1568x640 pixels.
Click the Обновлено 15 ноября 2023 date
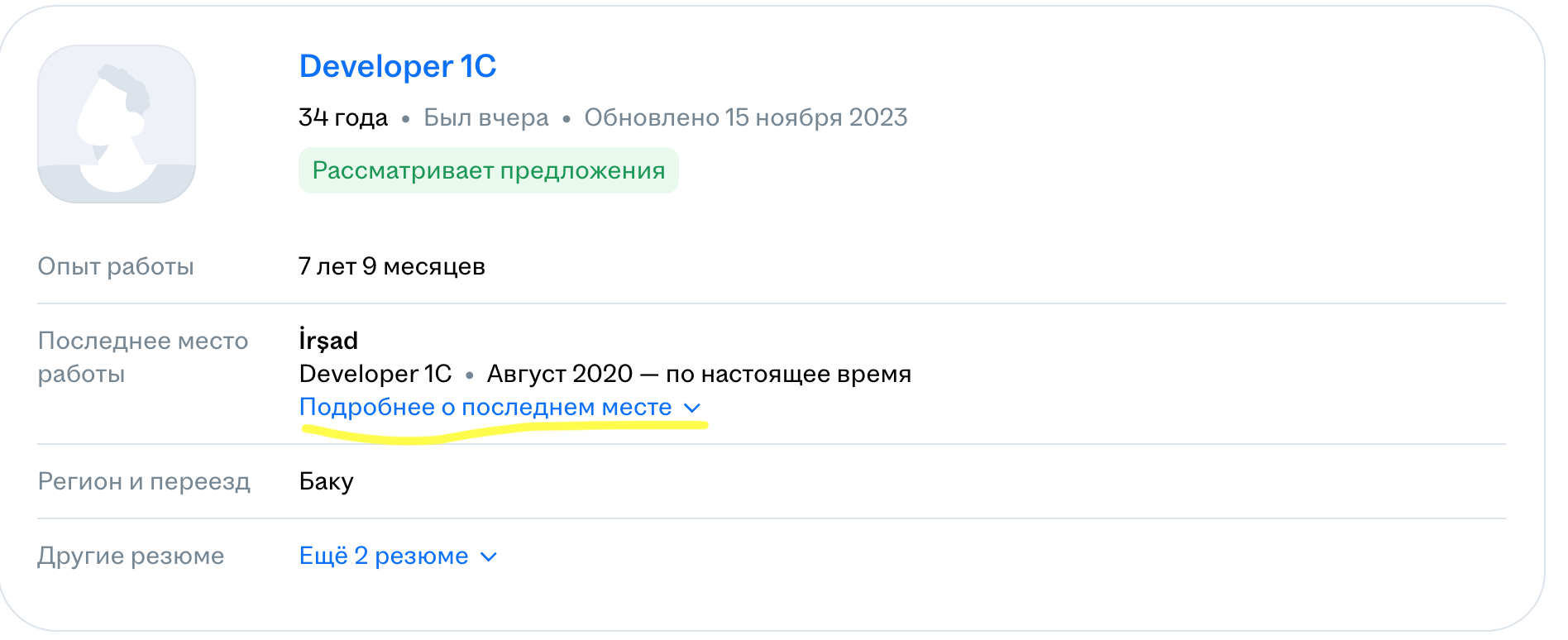(x=745, y=117)
